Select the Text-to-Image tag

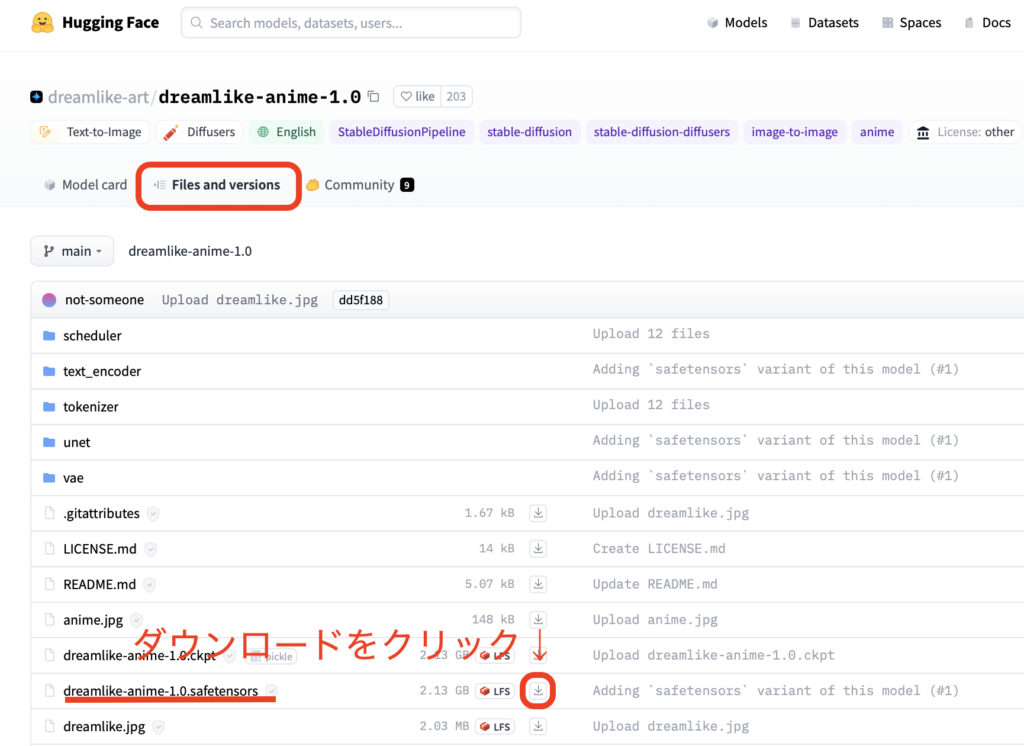(93, 132)
